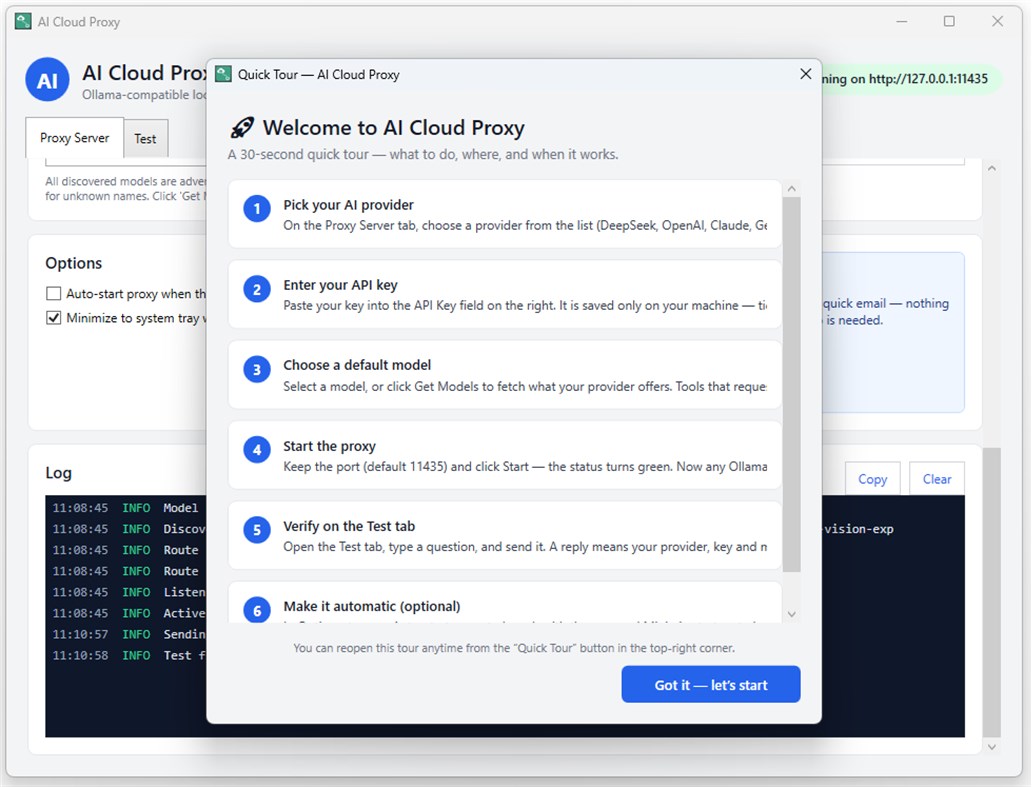Click the main window scrollbar thumb
Screen dimensions: 1032x787
(992, 592)
